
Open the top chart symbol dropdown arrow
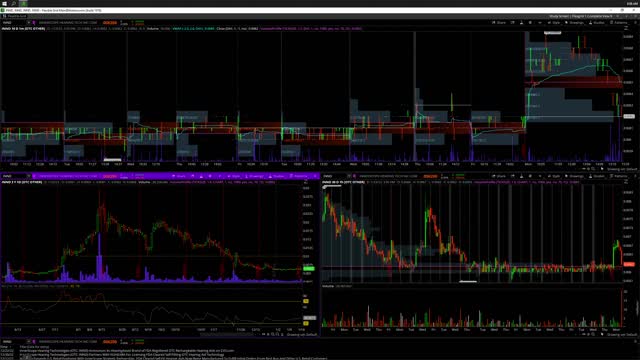tap(28, 22)
